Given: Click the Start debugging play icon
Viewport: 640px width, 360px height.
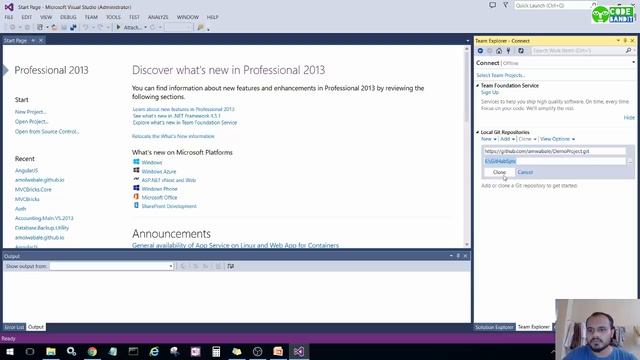Looking at the screenshot, I should point(118,27).
